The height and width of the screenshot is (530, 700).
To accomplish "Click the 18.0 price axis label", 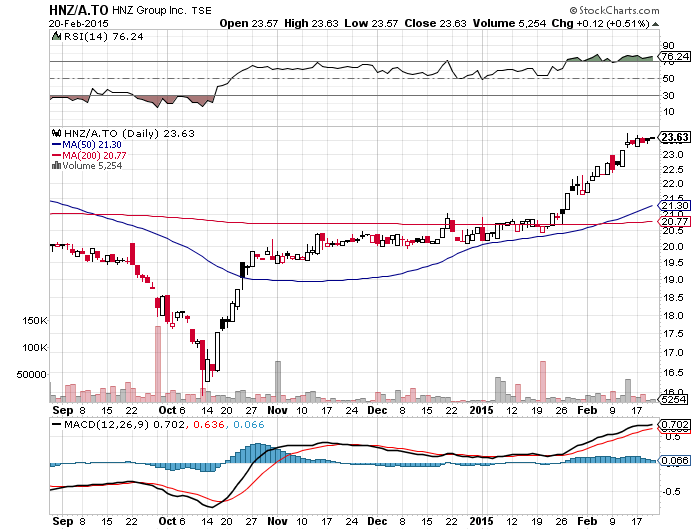I will point(673,316).
